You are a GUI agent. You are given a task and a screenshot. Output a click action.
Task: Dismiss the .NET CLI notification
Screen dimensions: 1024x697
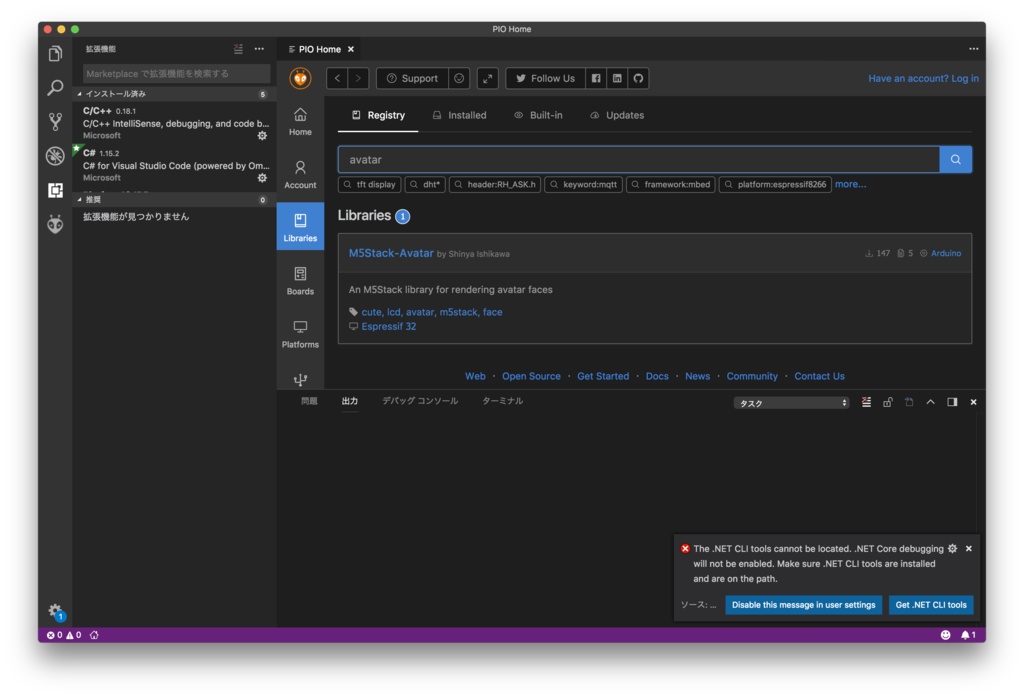(x=969, y=549)
